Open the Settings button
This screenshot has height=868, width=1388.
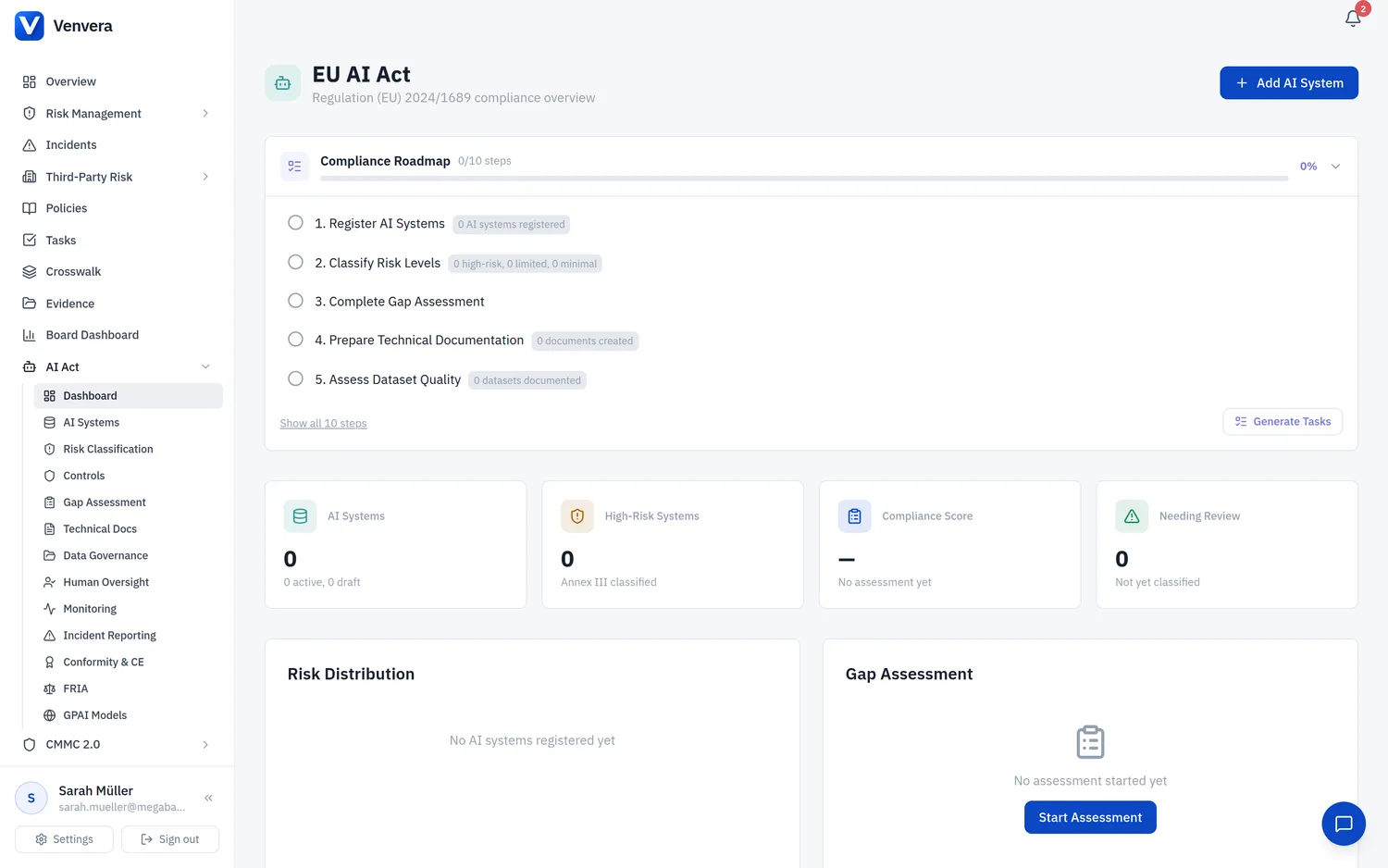pos(64,839)
